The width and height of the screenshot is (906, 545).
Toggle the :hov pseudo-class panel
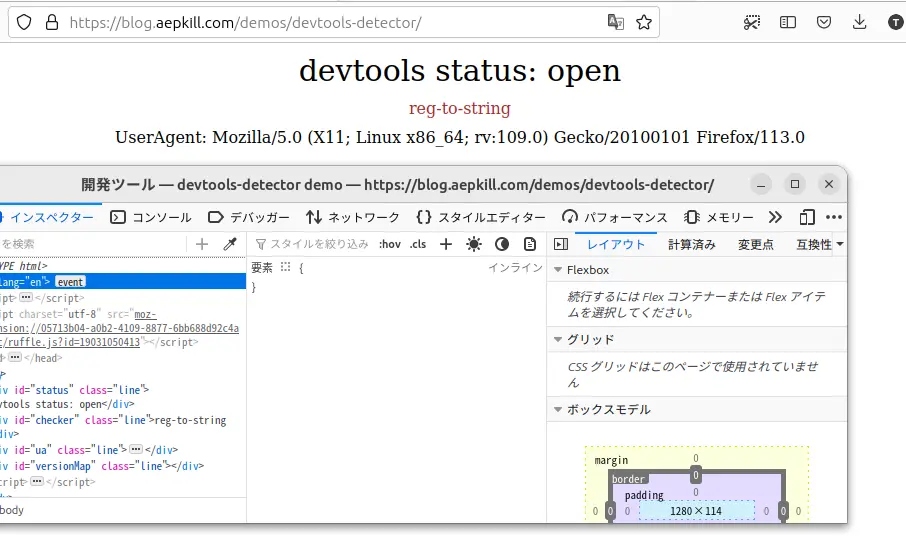(390, 244)
